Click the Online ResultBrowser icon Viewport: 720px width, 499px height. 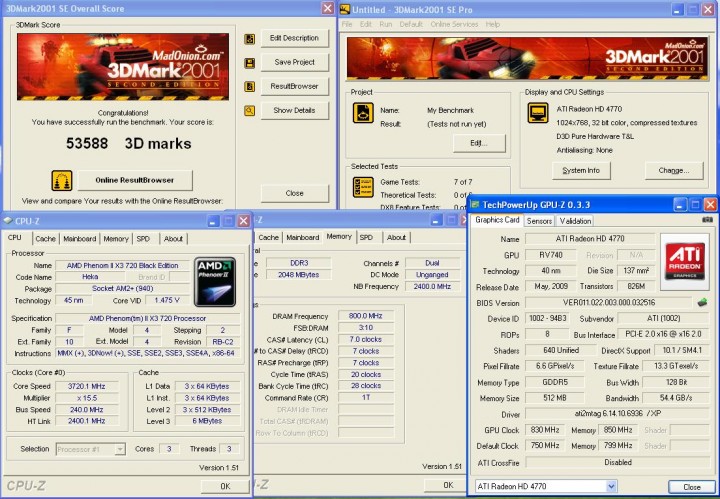(62, 180)
